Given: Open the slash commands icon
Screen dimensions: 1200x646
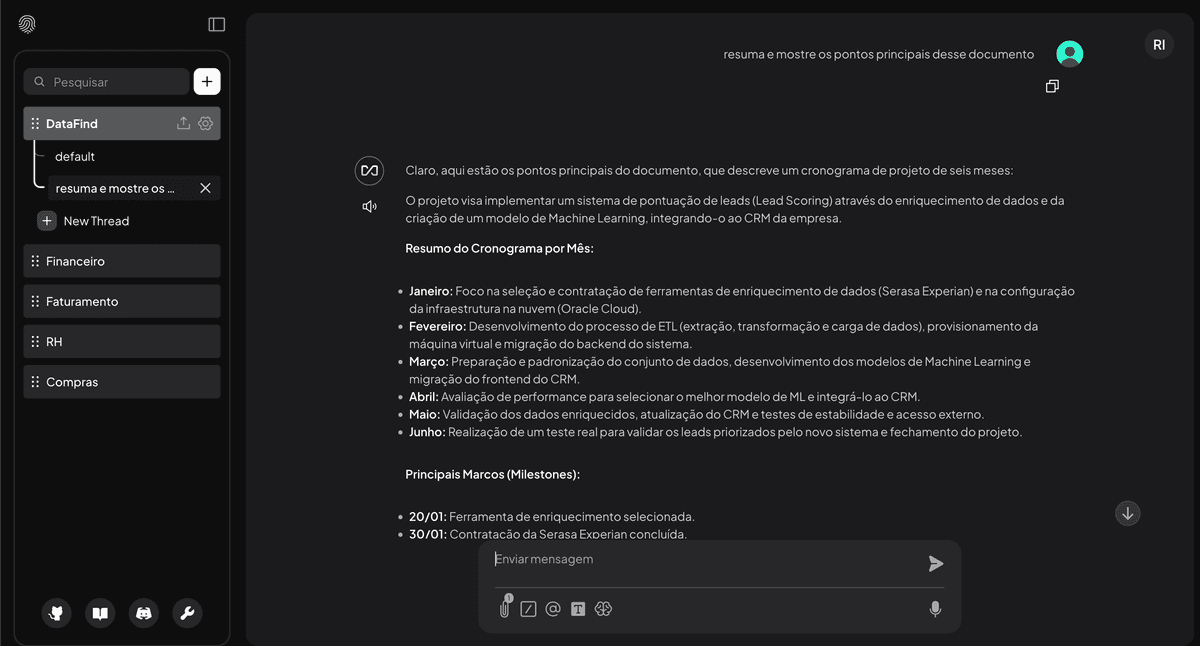Looking at the screenshot, I should tap(528, 608).
